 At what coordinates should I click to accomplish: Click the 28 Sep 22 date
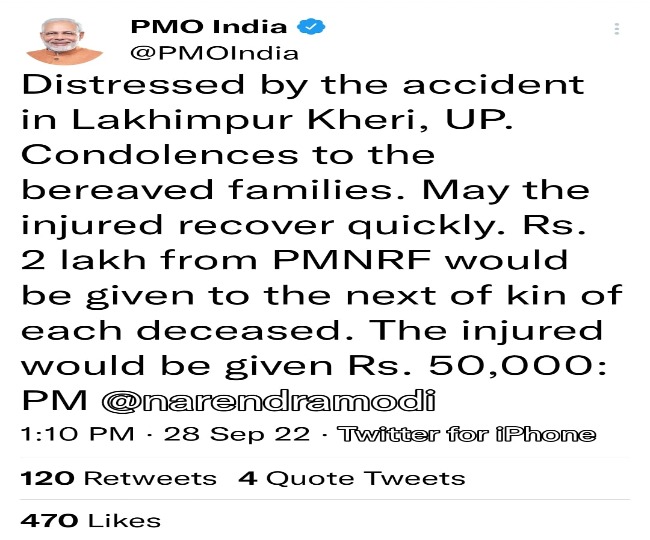point(237,434)
